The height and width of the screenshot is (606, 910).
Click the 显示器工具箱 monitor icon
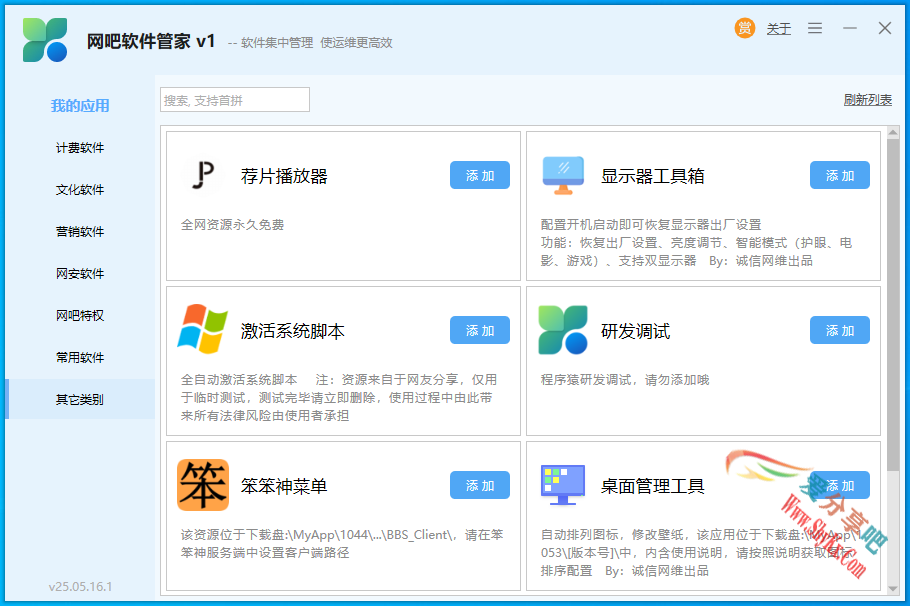click(x=563, y=175)
